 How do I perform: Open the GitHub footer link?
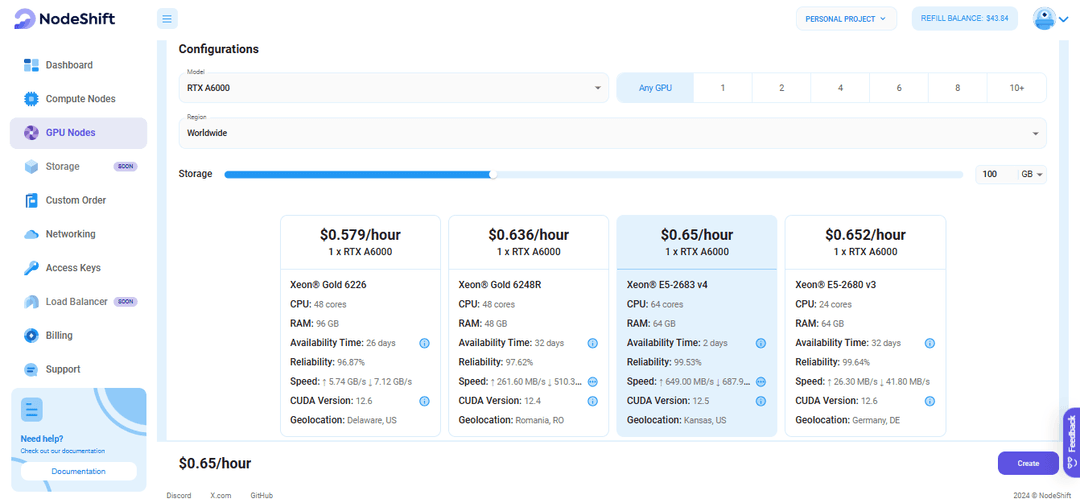click(262, 495)
